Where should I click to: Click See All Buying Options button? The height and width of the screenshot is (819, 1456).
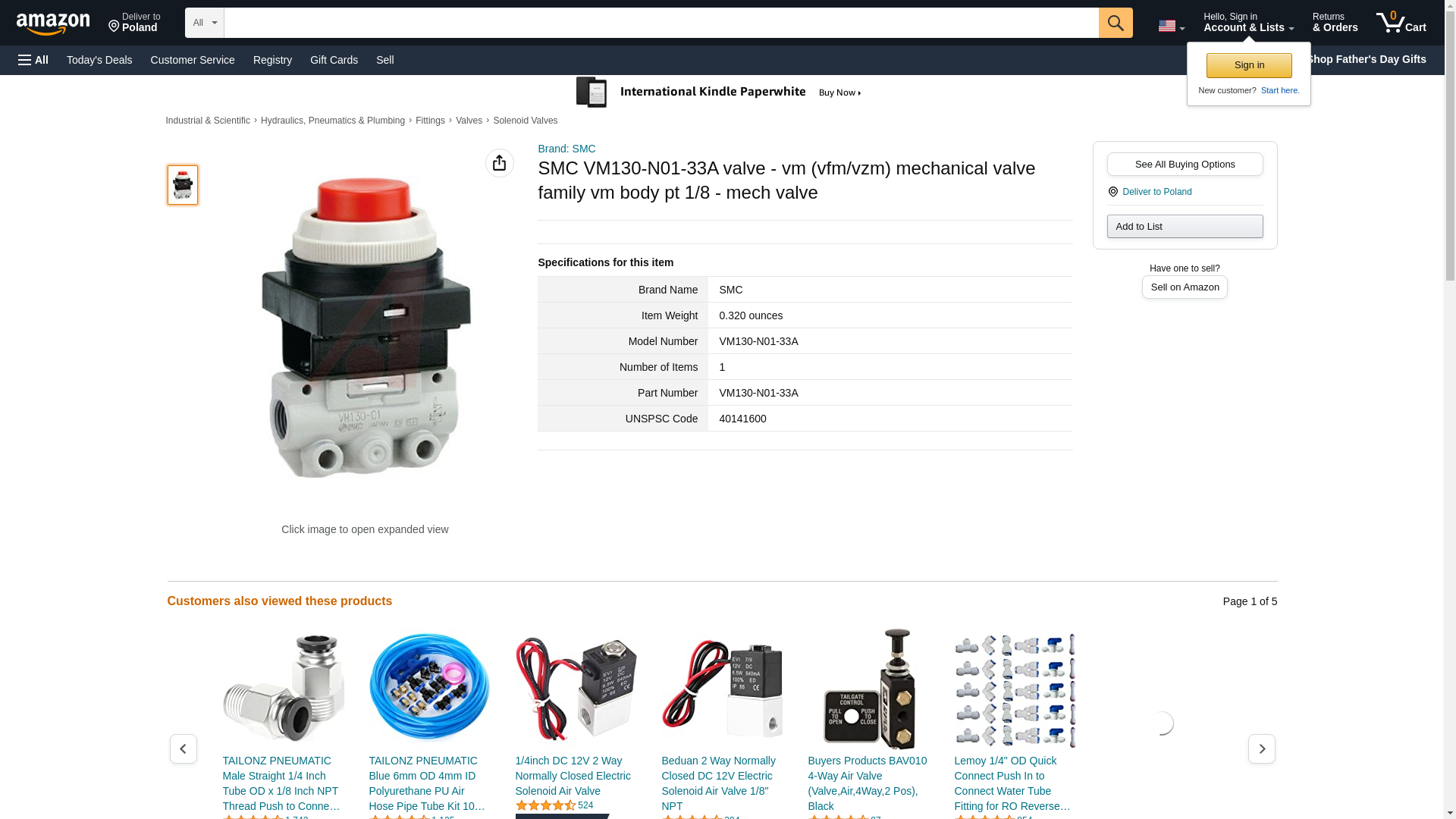1184,165
